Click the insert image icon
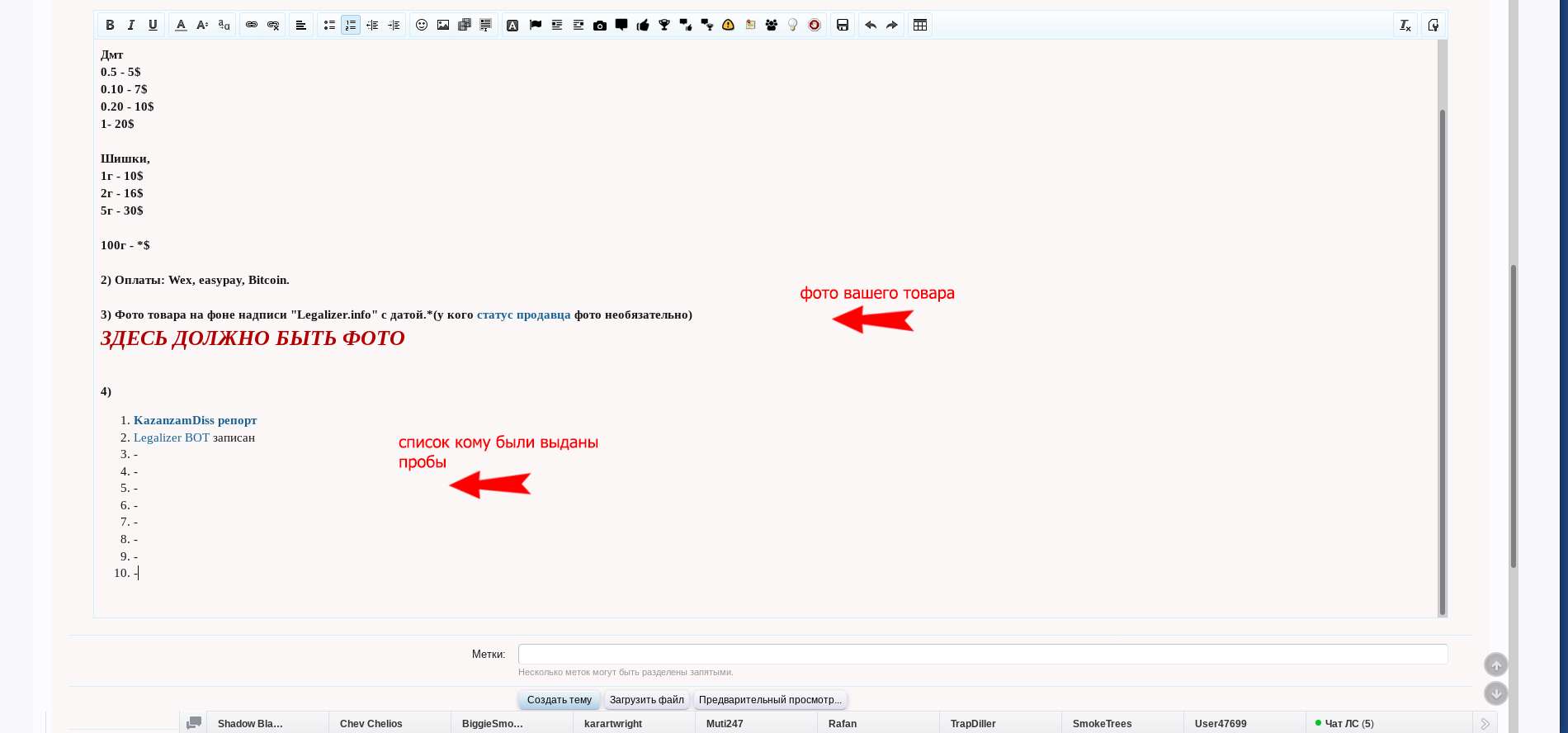This screenshot has height=733, width=1568. click(443, 25)
